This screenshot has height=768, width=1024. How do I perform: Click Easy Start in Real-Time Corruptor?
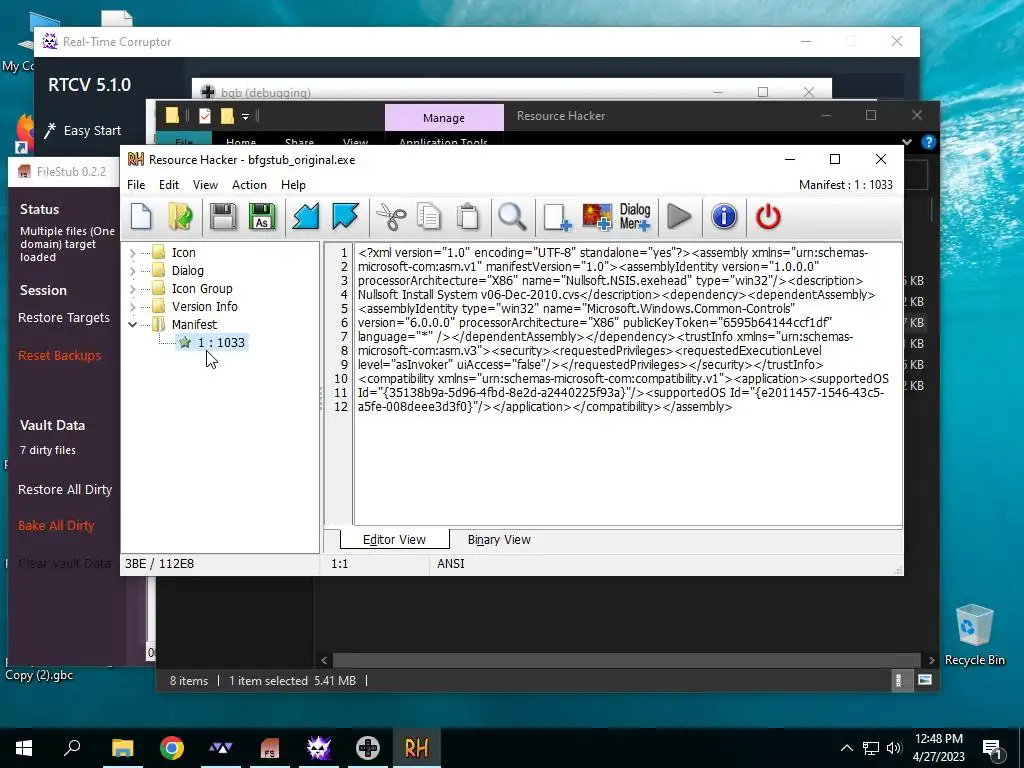(82, 131)
